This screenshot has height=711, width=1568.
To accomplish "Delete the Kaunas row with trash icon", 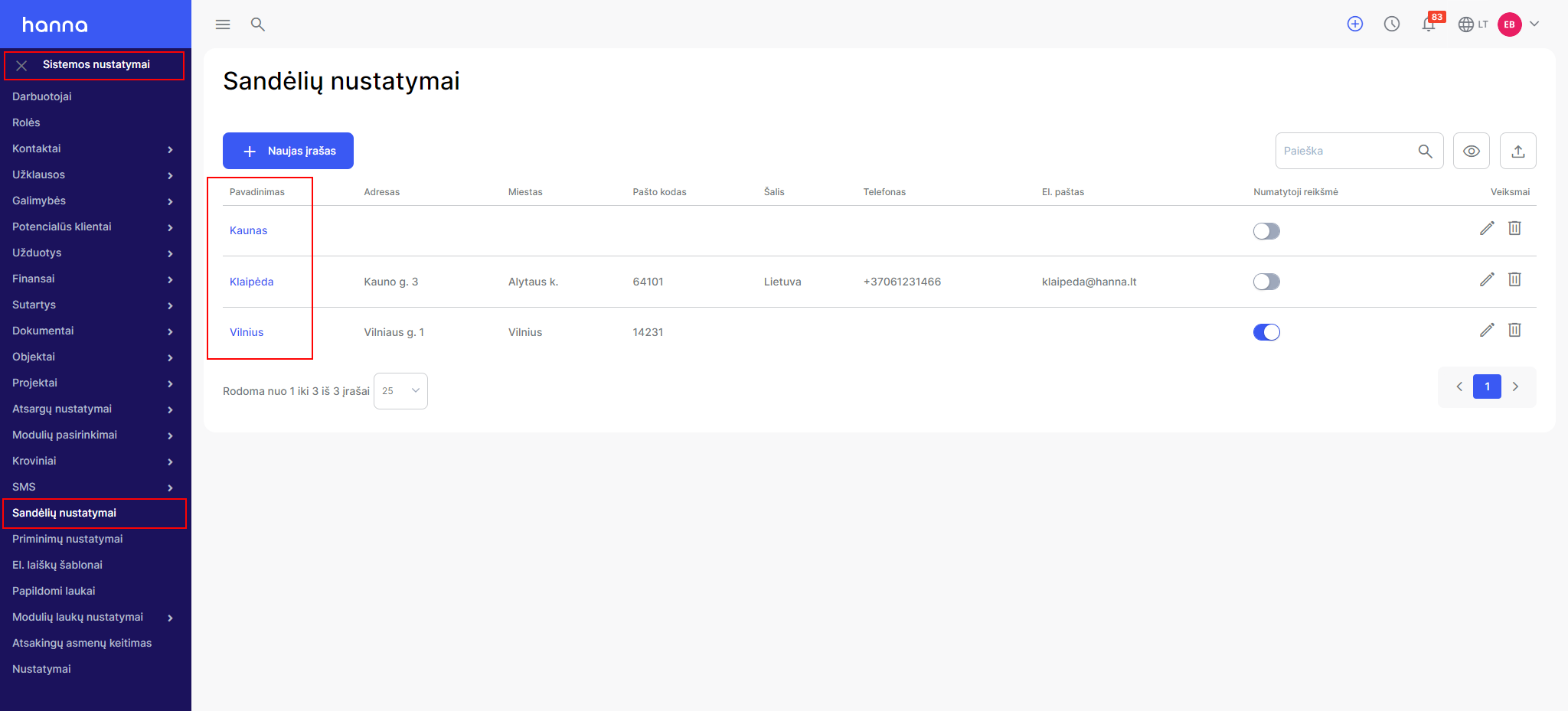I will pos(1514,228).
